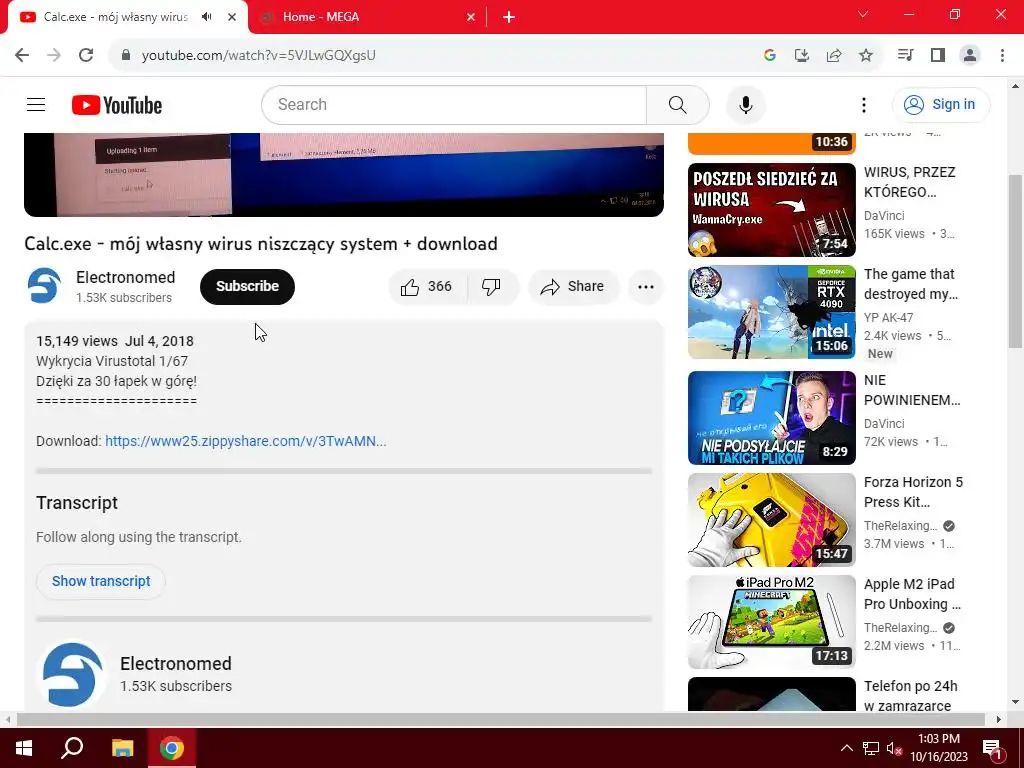Open muted volume icon in tray
Screen dimensions: 1024x768
(895, 748)
